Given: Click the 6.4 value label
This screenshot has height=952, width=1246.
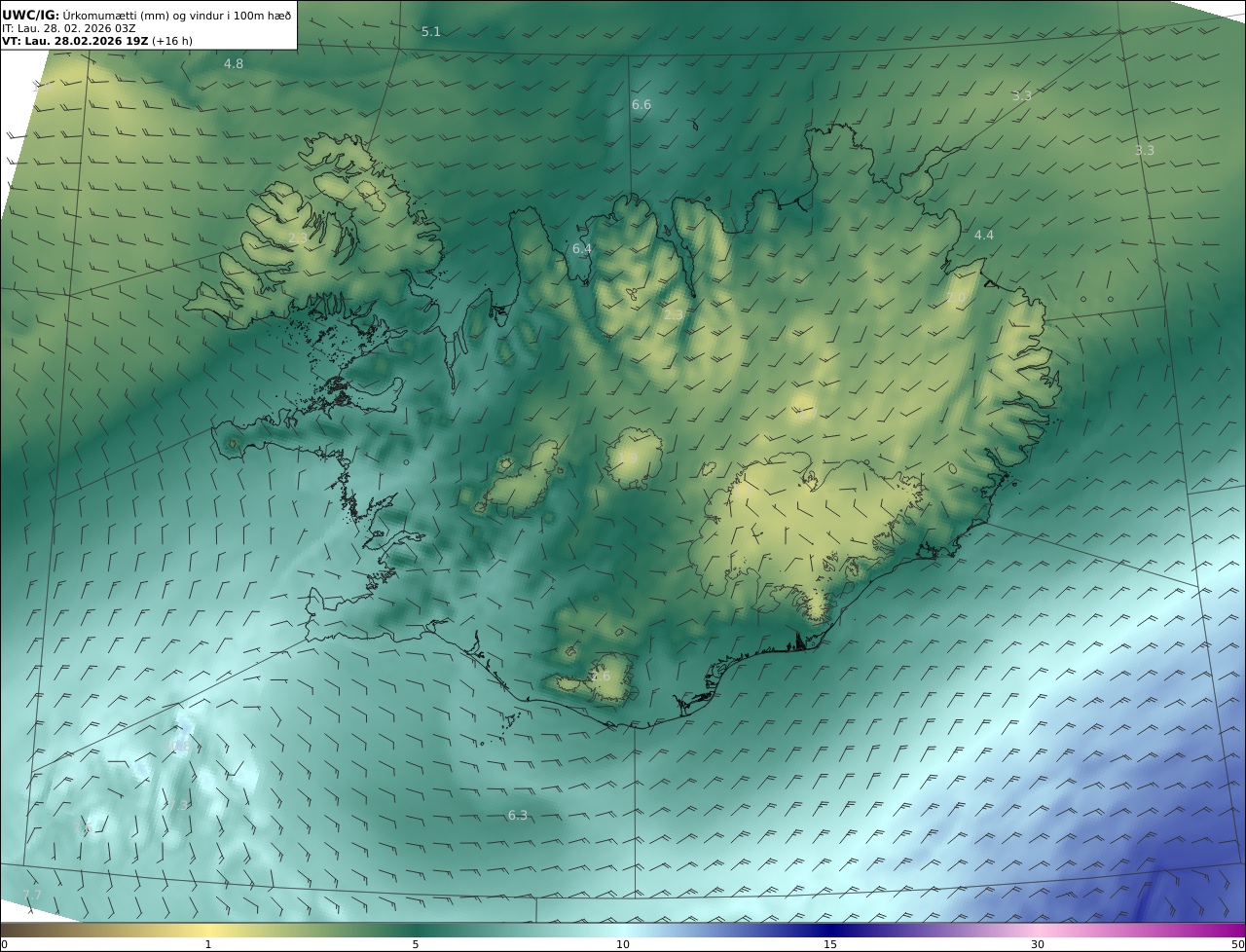Looking at the screenshot, I should [582, 249].
